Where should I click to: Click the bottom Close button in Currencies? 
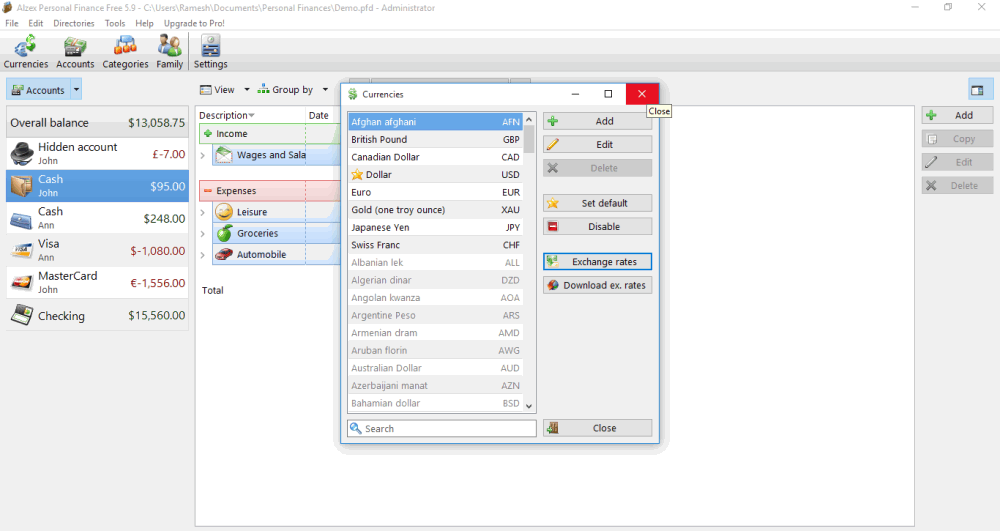coord(598,428)
